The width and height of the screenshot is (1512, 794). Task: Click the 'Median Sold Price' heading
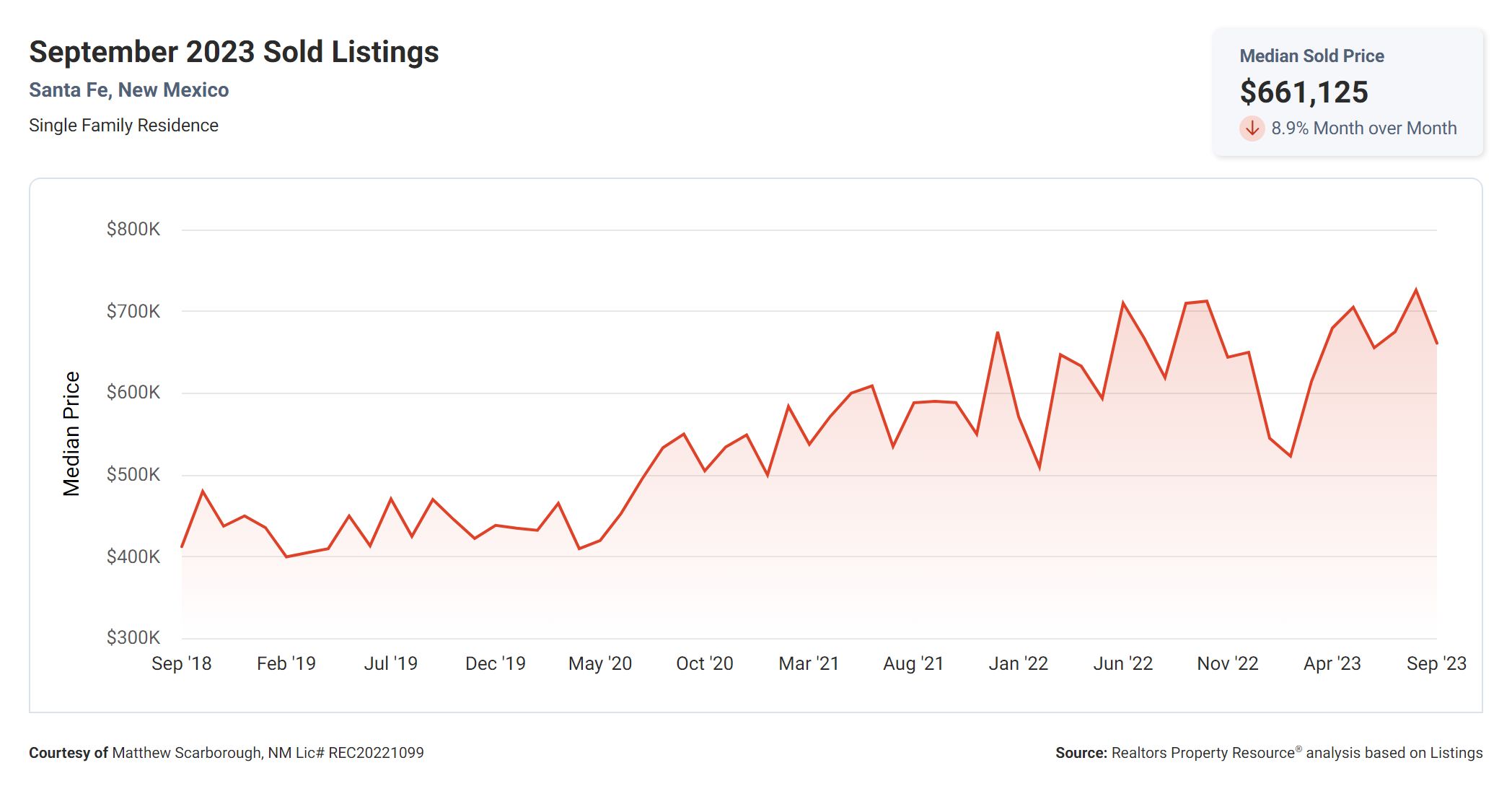click(x=1311, y=56)
